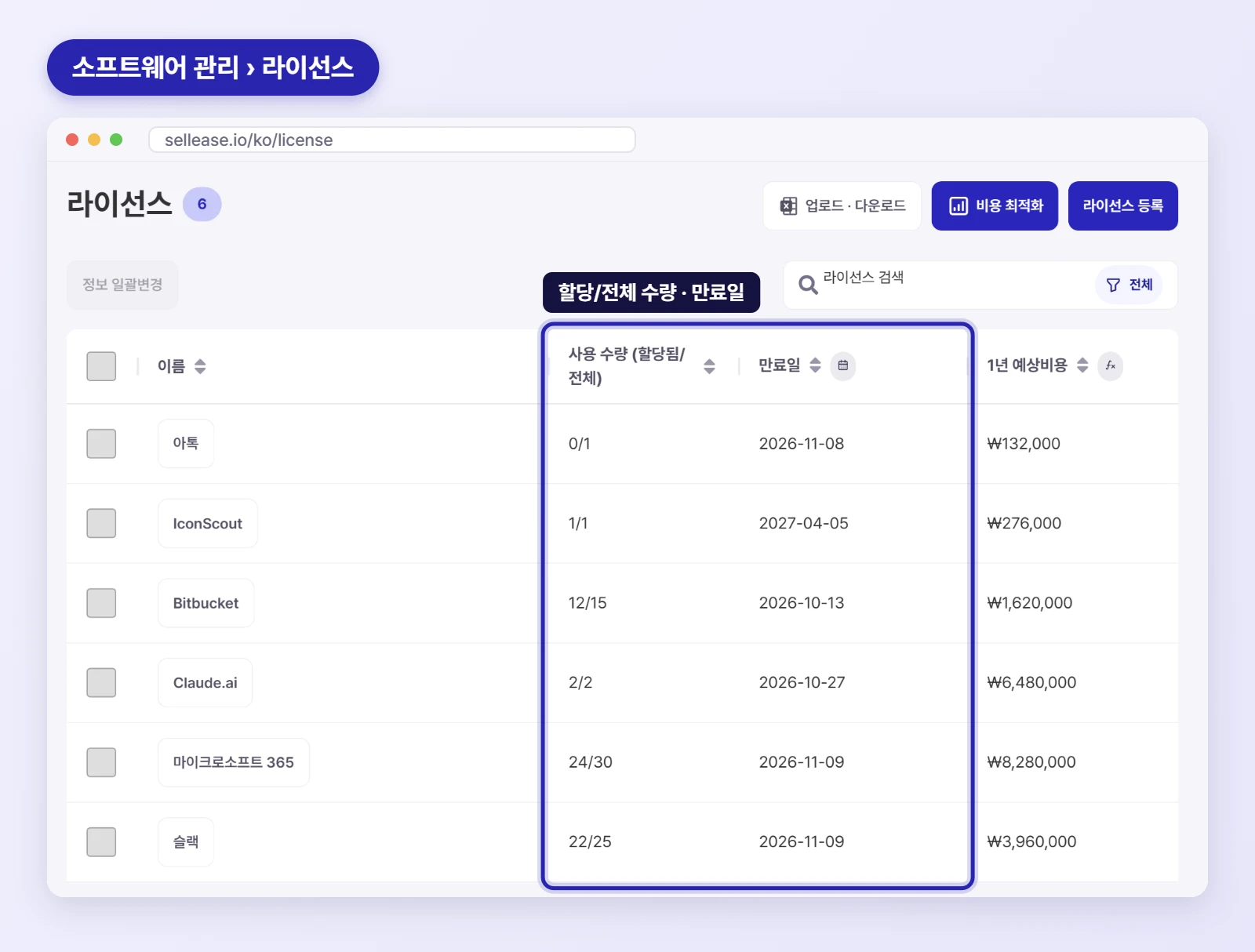This screenshot has width=1255, height=952.
Task: Open the 마이크로소프트 365 license tag
Action: point(234,762)
